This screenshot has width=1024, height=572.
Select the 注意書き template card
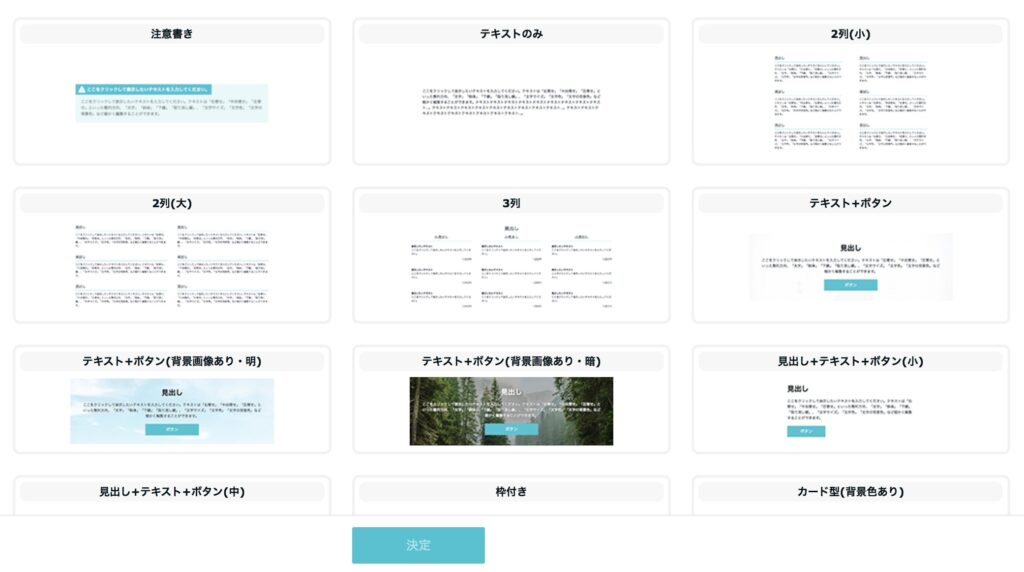click(x=172, y=91)
